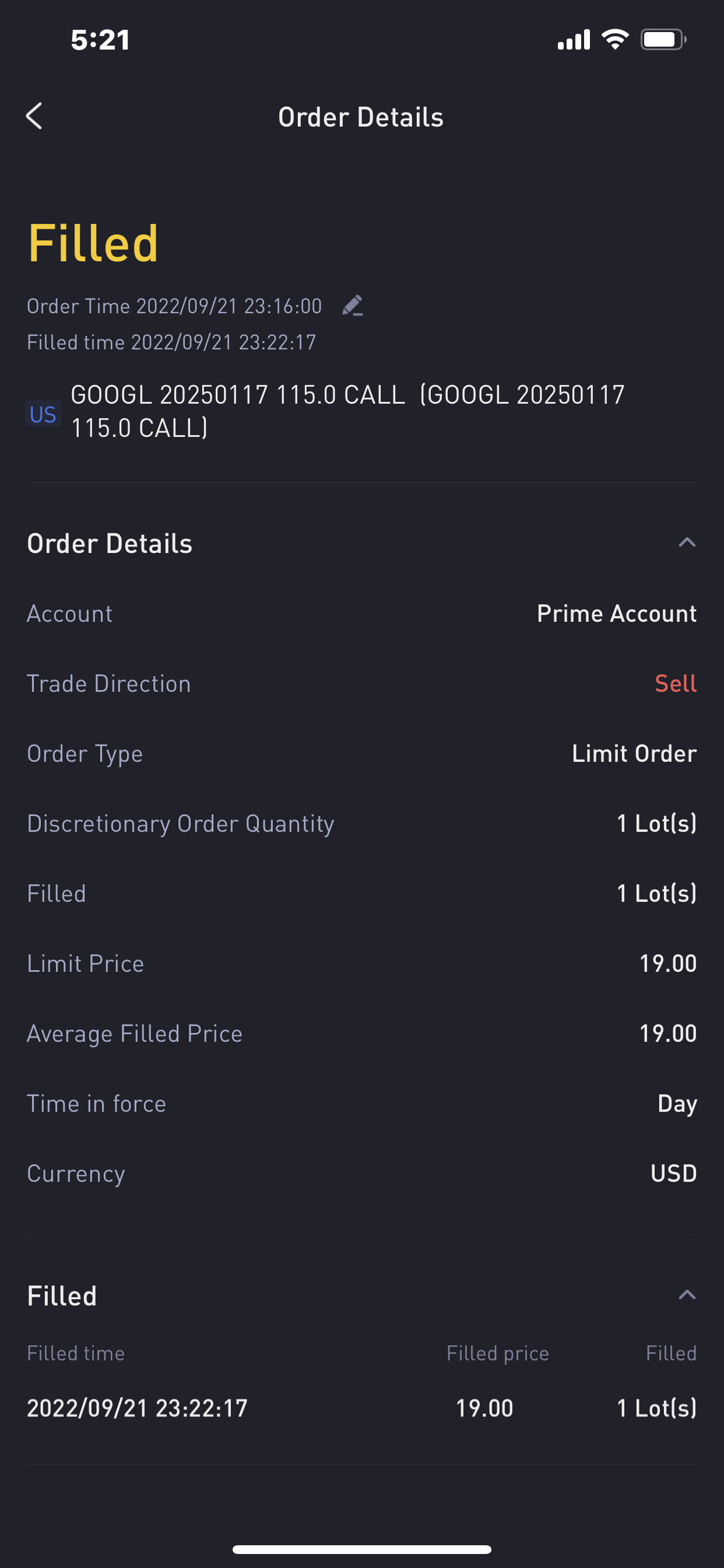Viewport: 724px width, 1568px height.
Task: Tap the USD currency value
Action: click(x=673, y=1174)
